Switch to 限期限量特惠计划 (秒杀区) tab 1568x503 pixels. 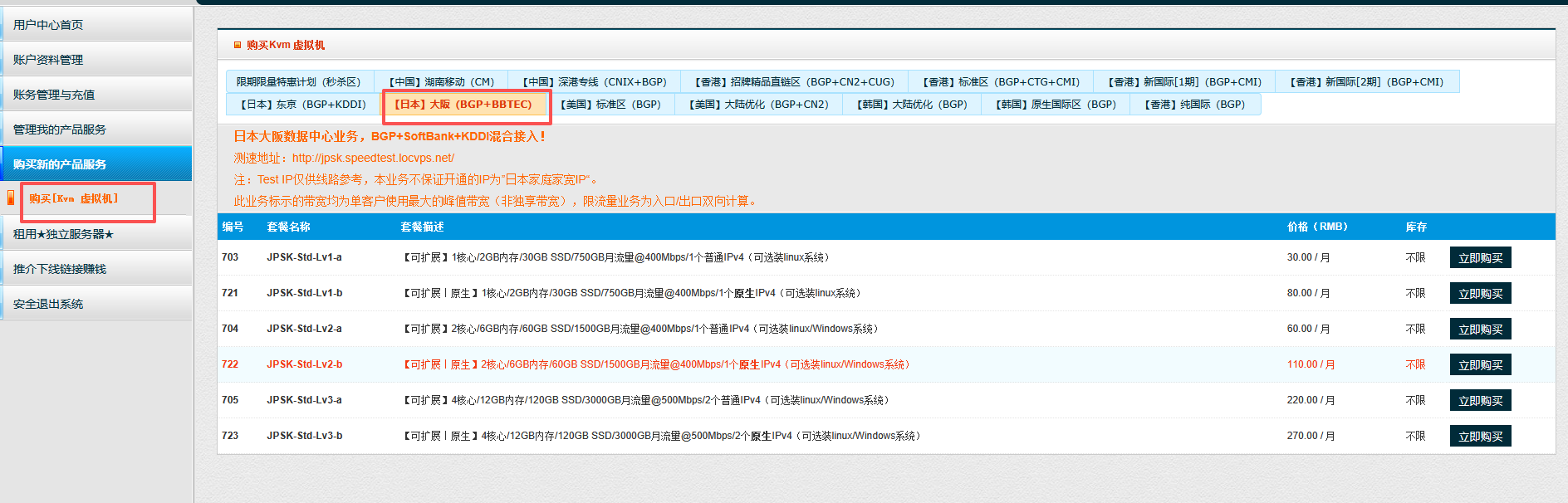tap(299, 82)
